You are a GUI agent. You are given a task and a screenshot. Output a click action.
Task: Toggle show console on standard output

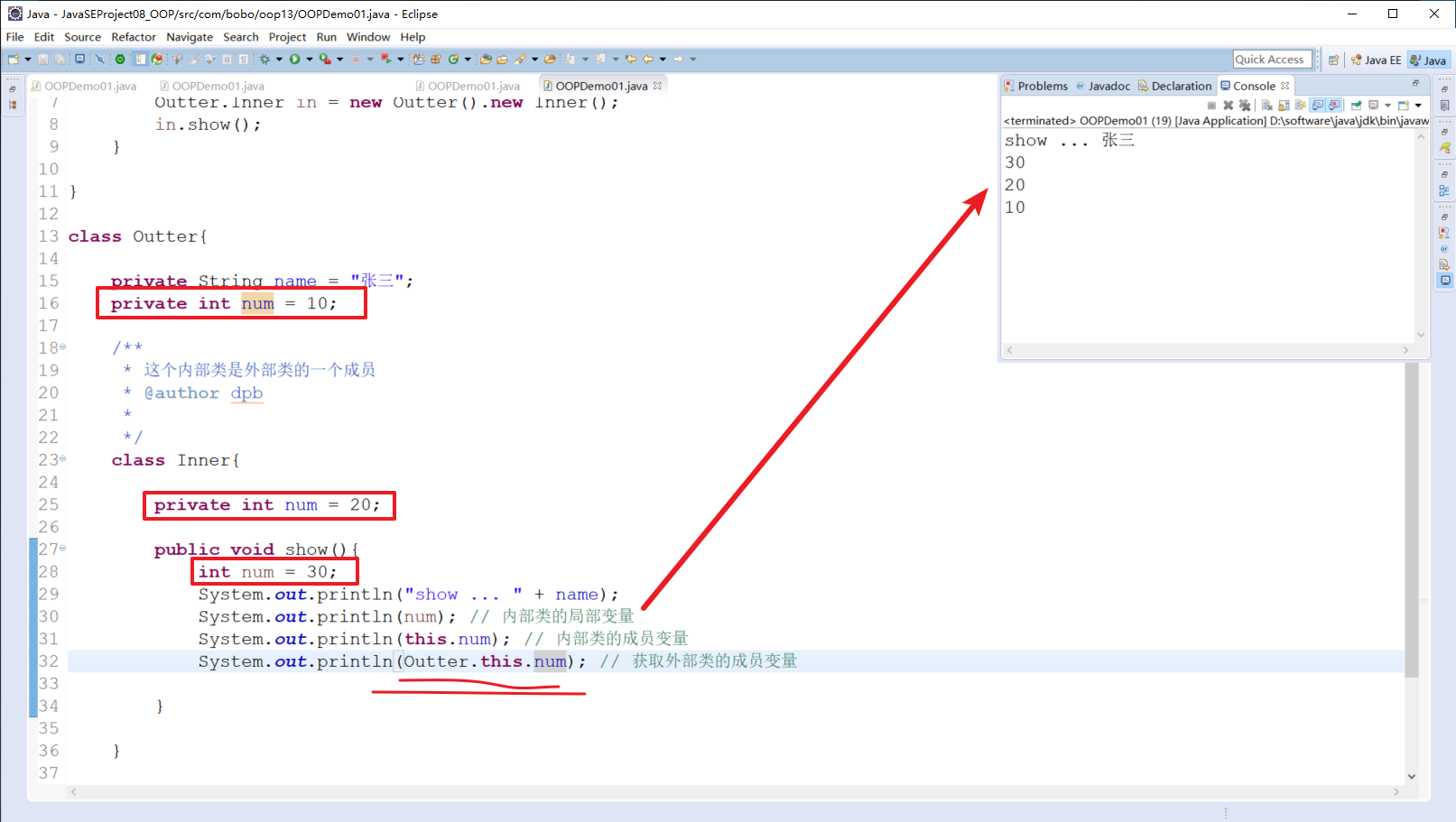1318,105
